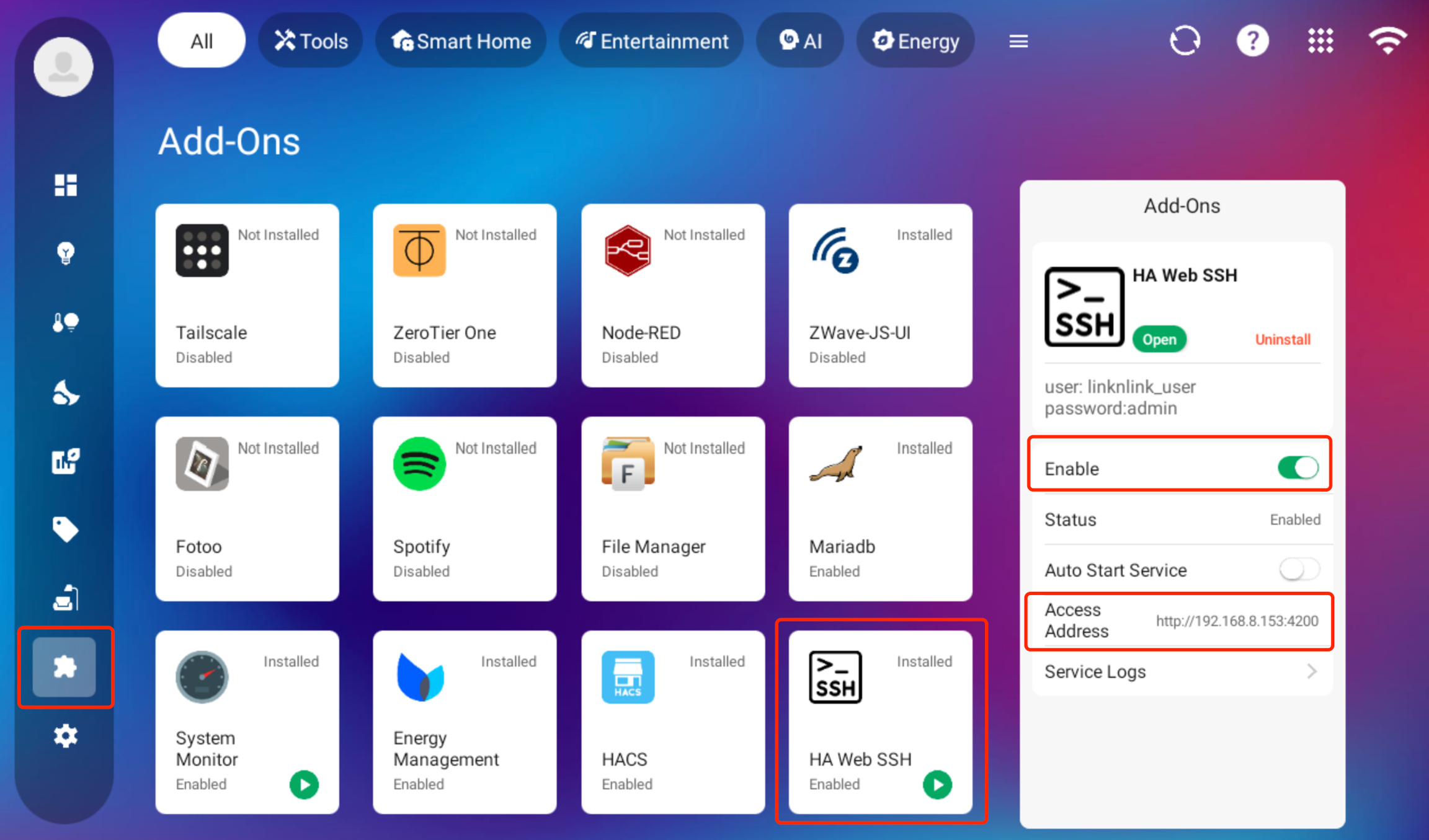This screenshot has width=1429, height=840.
Task: Switch to the Smart Home category tab
Action: (461, 41)
